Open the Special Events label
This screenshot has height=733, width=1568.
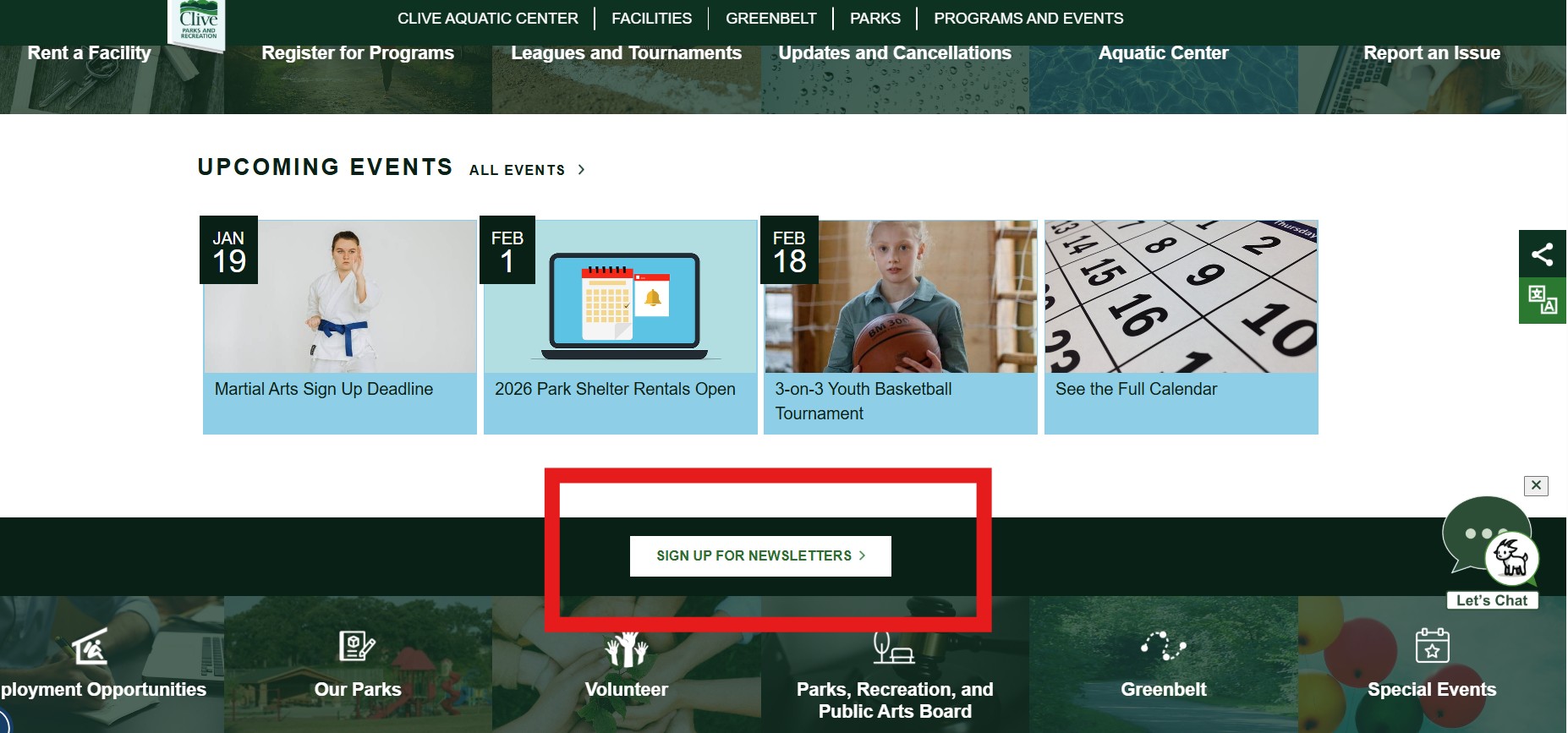[x=1432, y=689]
